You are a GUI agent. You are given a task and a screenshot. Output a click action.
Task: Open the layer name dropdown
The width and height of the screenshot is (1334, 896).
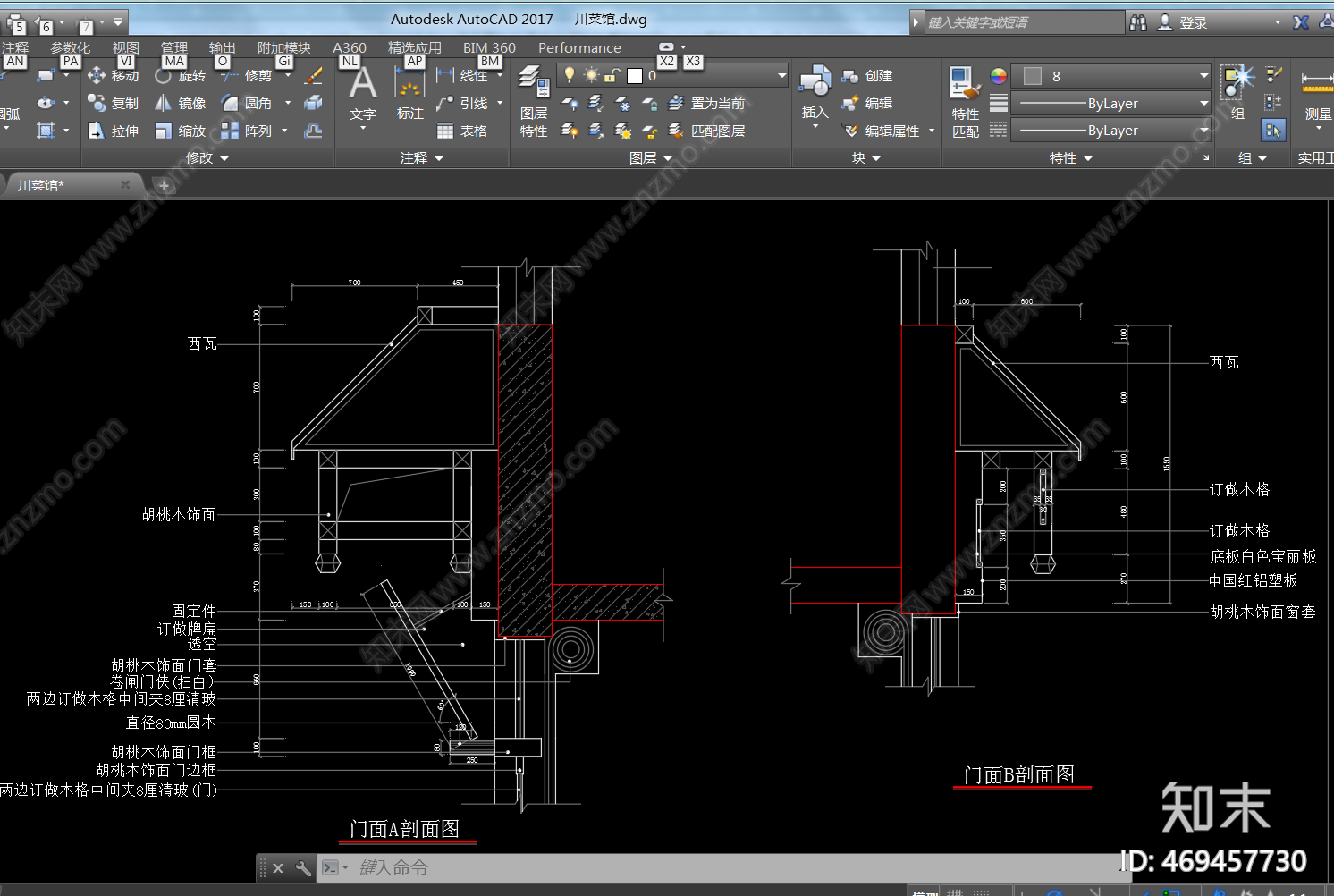coord(781,76)
